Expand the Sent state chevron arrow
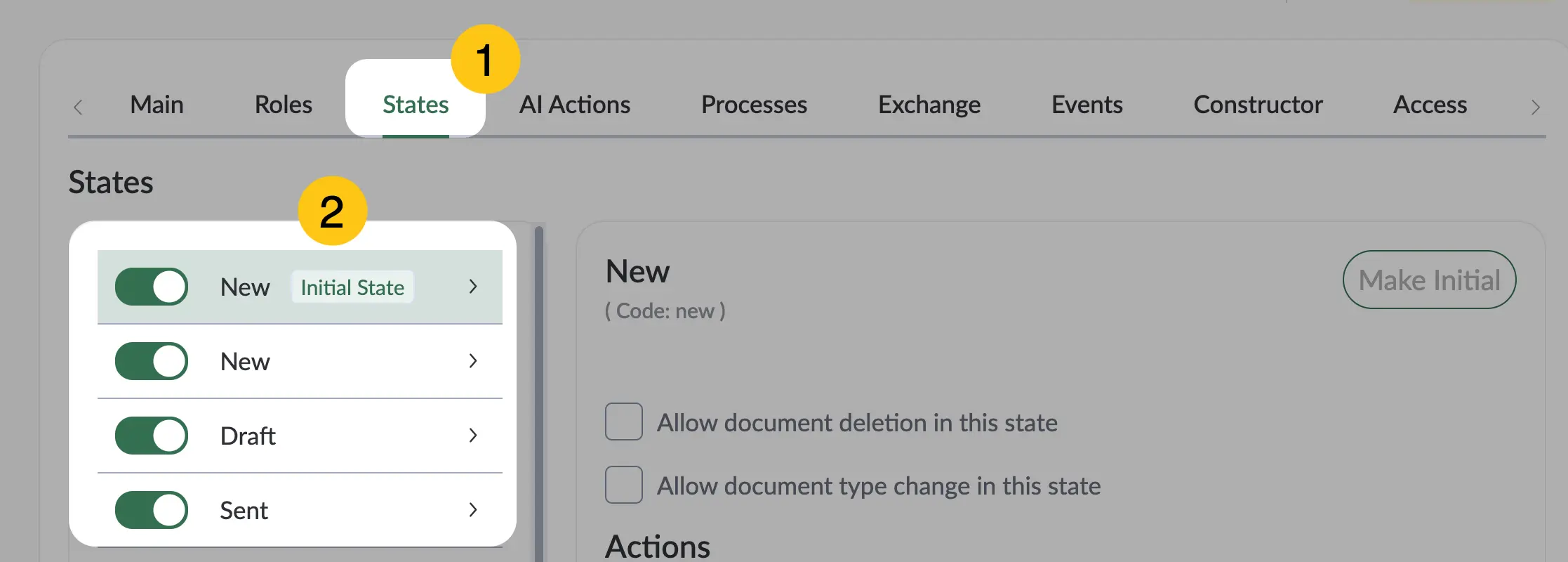Image resolution: width=1568 pixels, height=562 pixels. pos(473,510)
